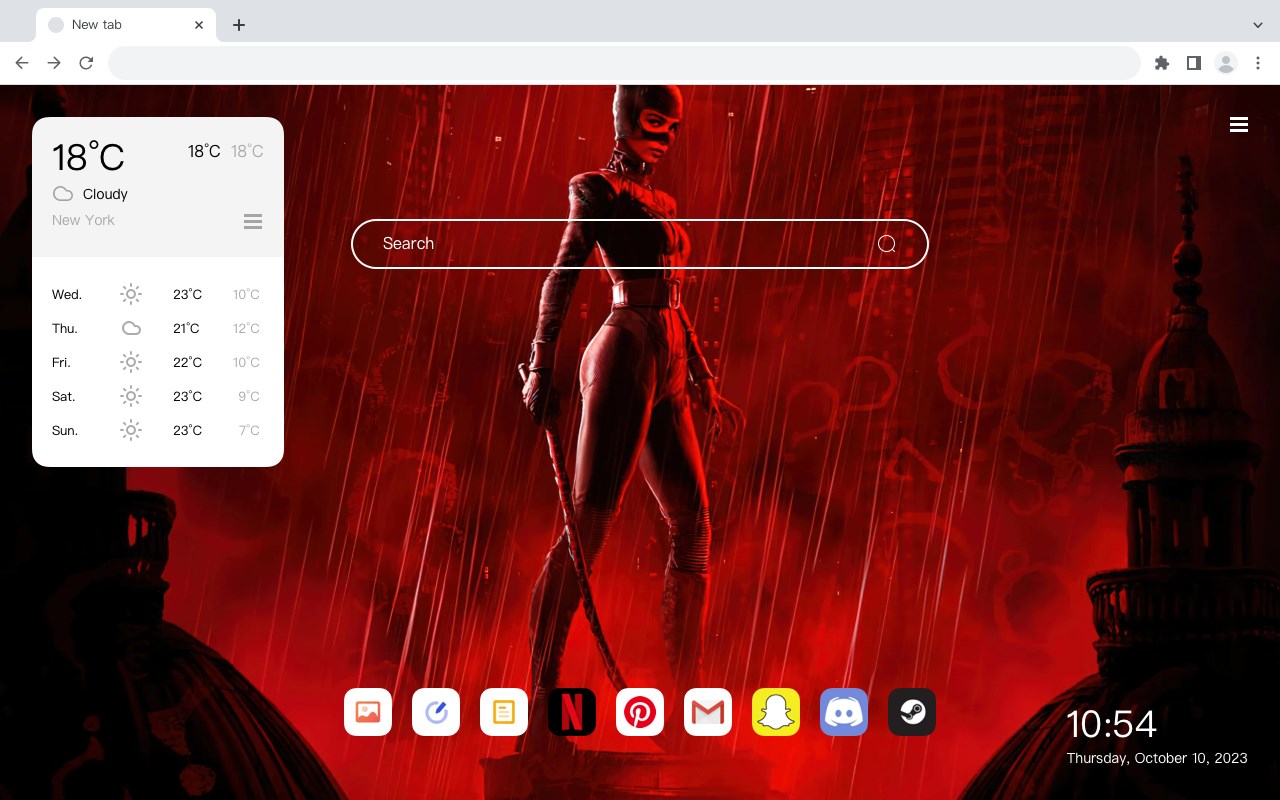
Task: Click the New York location label
Action: click(83, 220)
